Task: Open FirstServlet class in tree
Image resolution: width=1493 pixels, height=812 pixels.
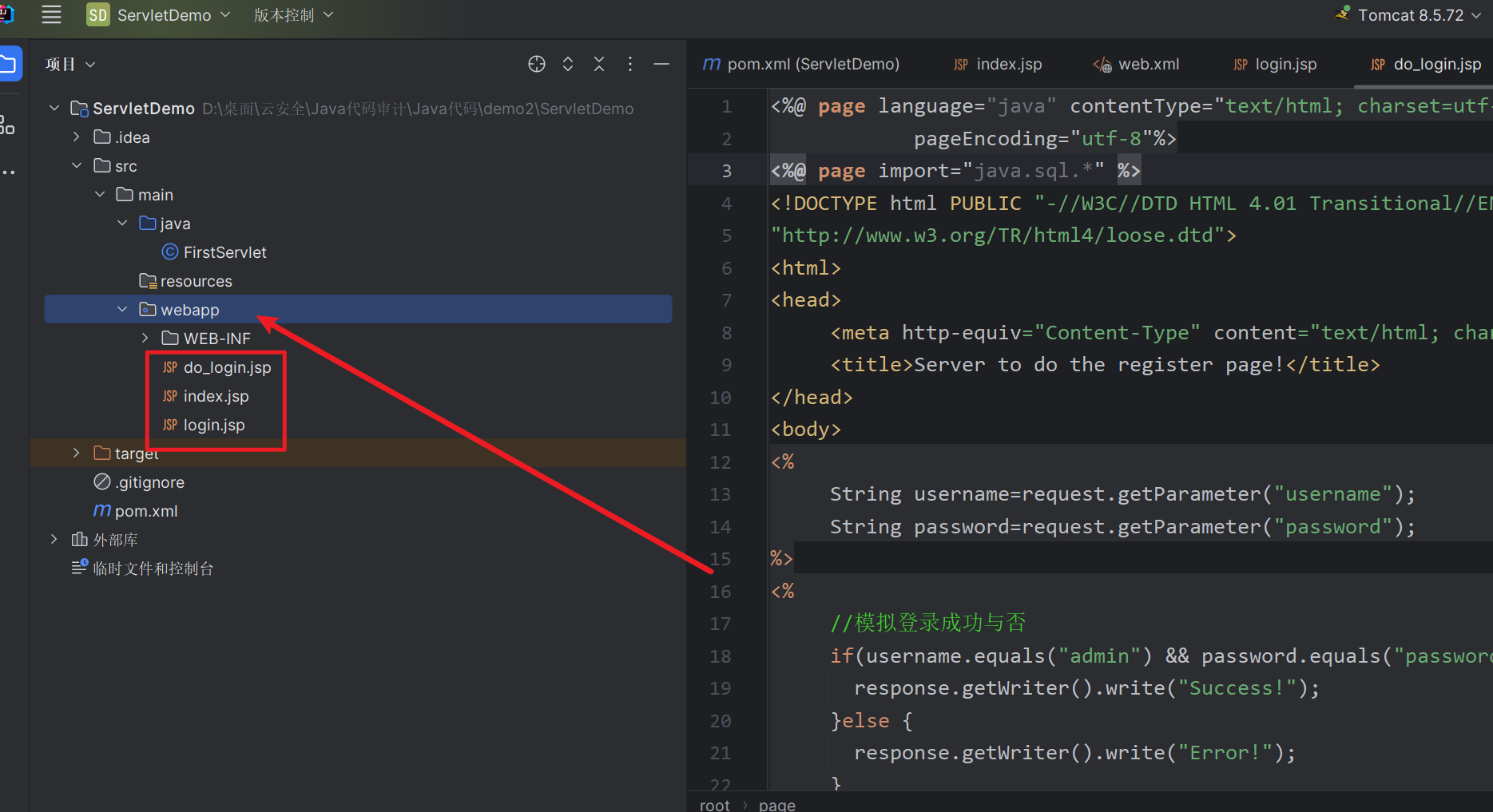Action: click(x=224, y=252)
